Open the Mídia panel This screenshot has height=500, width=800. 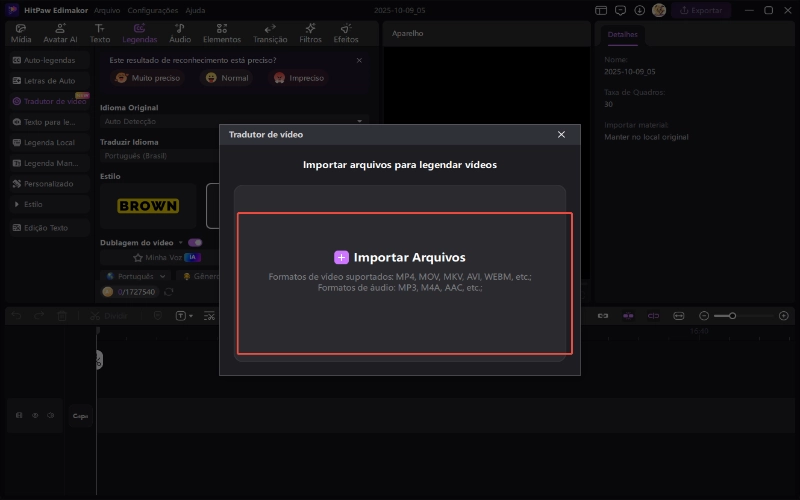tap(21, 33)
